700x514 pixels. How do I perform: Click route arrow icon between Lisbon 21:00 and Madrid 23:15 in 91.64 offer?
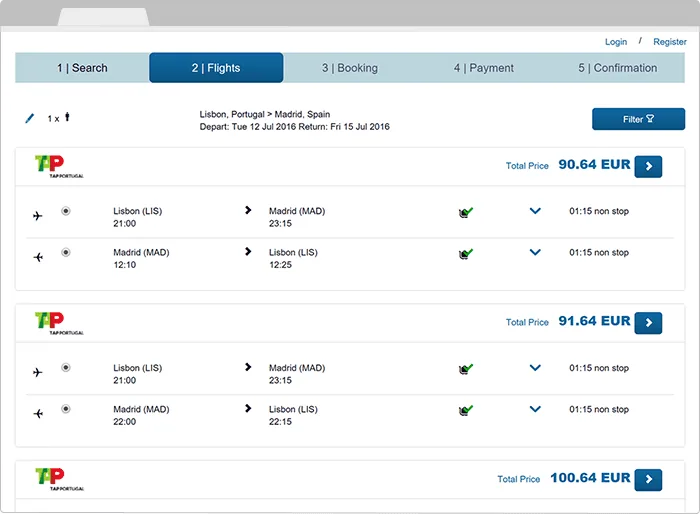pos(248,367)
